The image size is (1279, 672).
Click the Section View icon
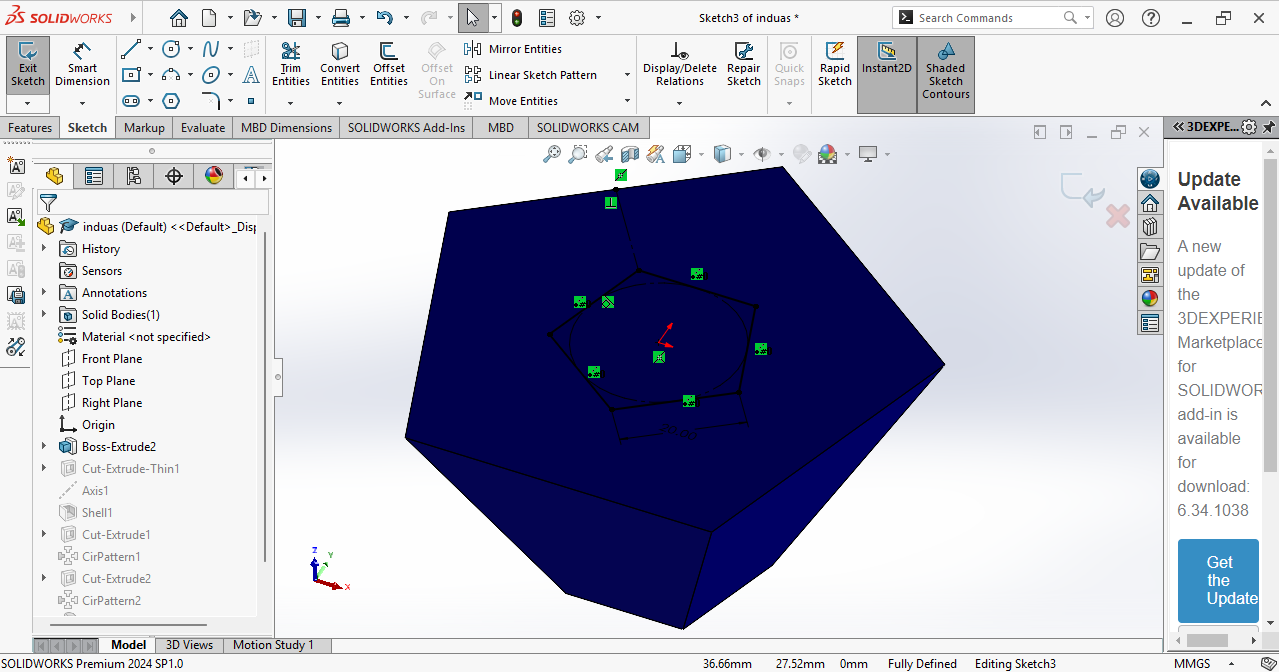tap(630, 154)
